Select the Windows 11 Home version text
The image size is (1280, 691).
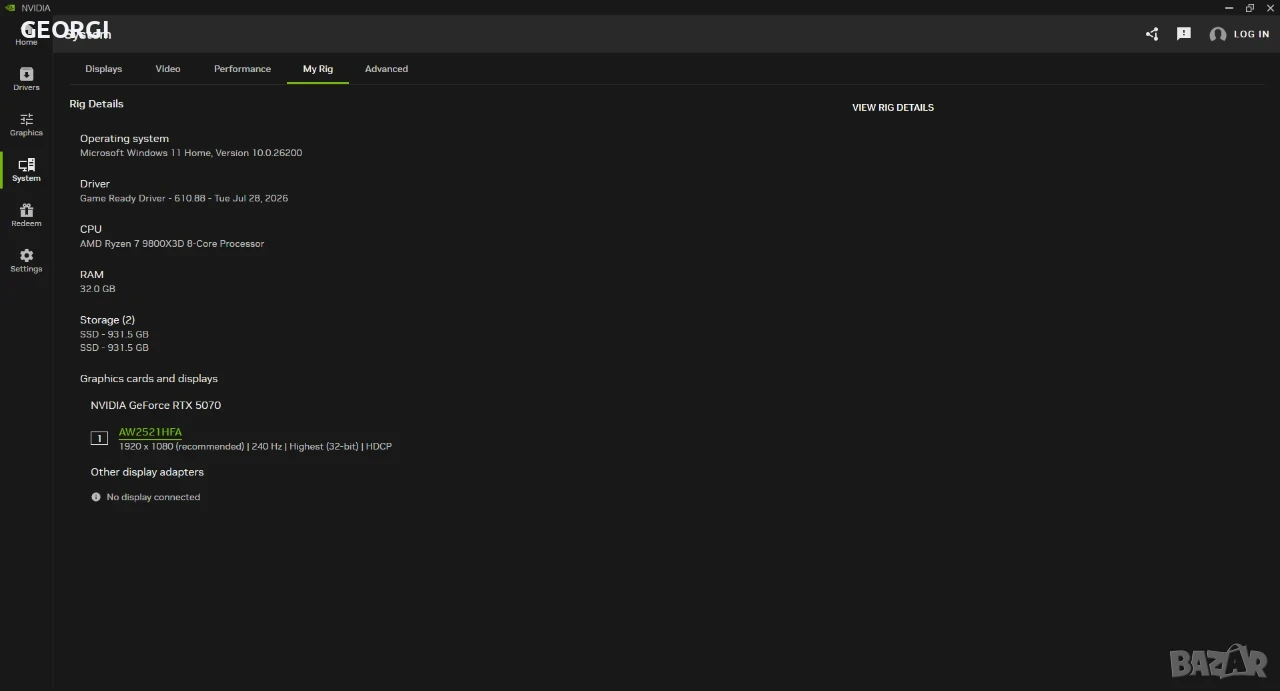(191, 153)
